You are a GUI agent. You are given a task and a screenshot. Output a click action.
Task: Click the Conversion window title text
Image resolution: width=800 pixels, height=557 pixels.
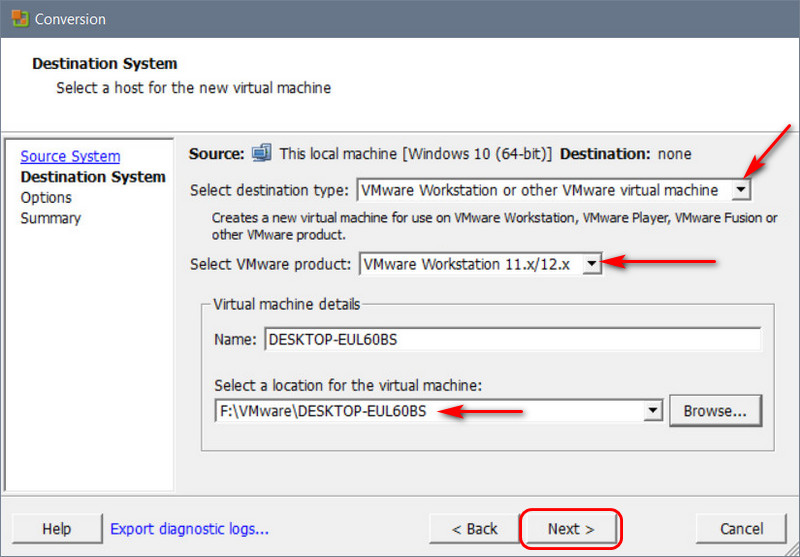point(70,19)
